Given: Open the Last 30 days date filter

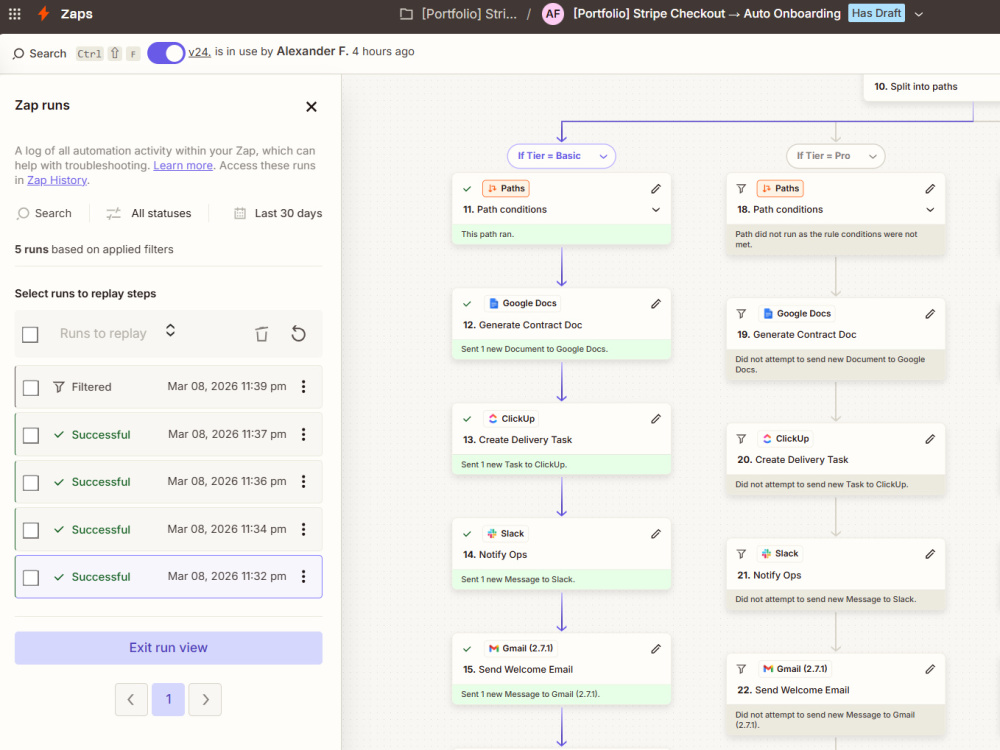Looking at the screenshot, I should click(278, 213).
